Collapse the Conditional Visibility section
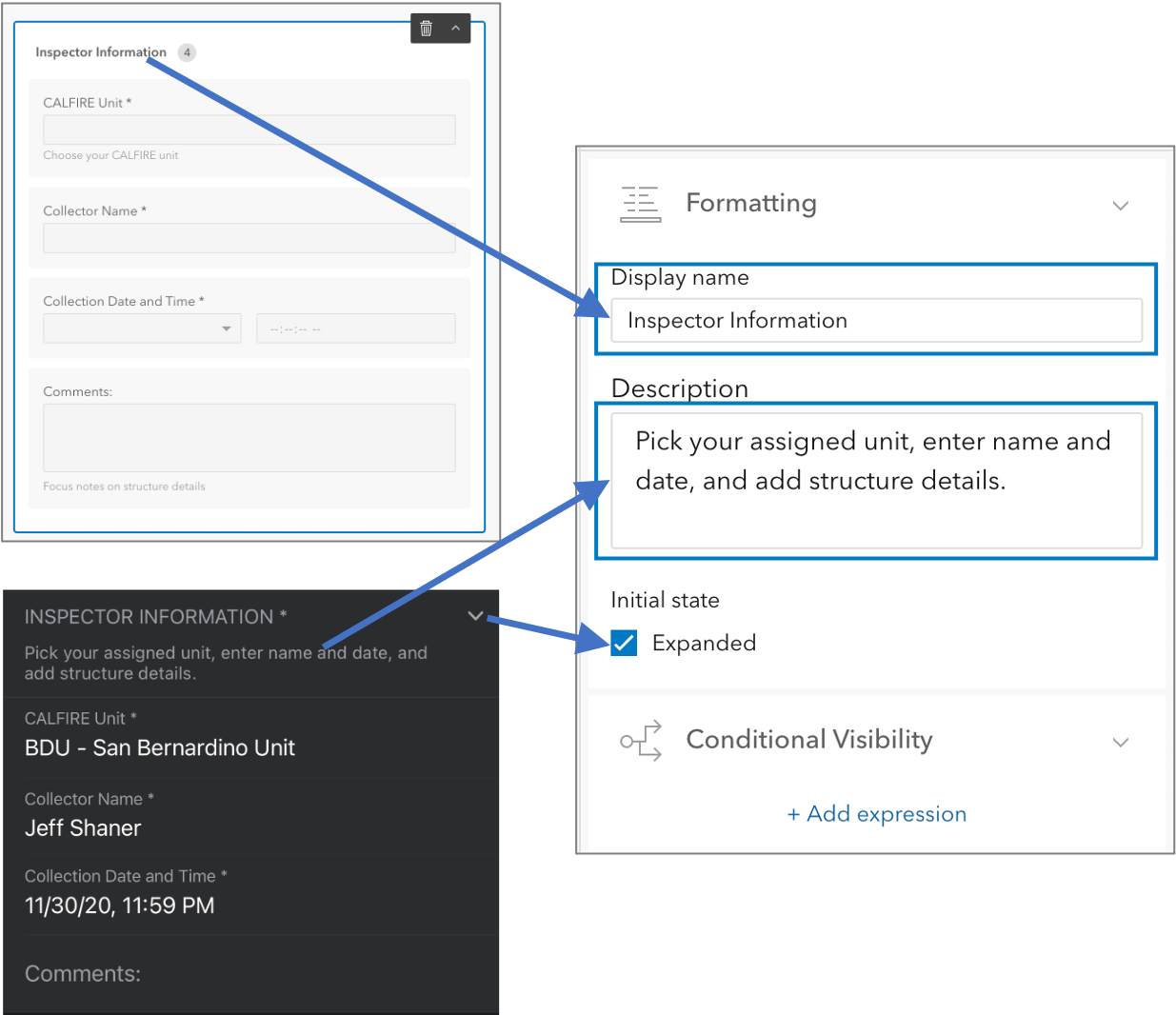The height and width of the screenshot is (1015, 1176). (1121, 742)
